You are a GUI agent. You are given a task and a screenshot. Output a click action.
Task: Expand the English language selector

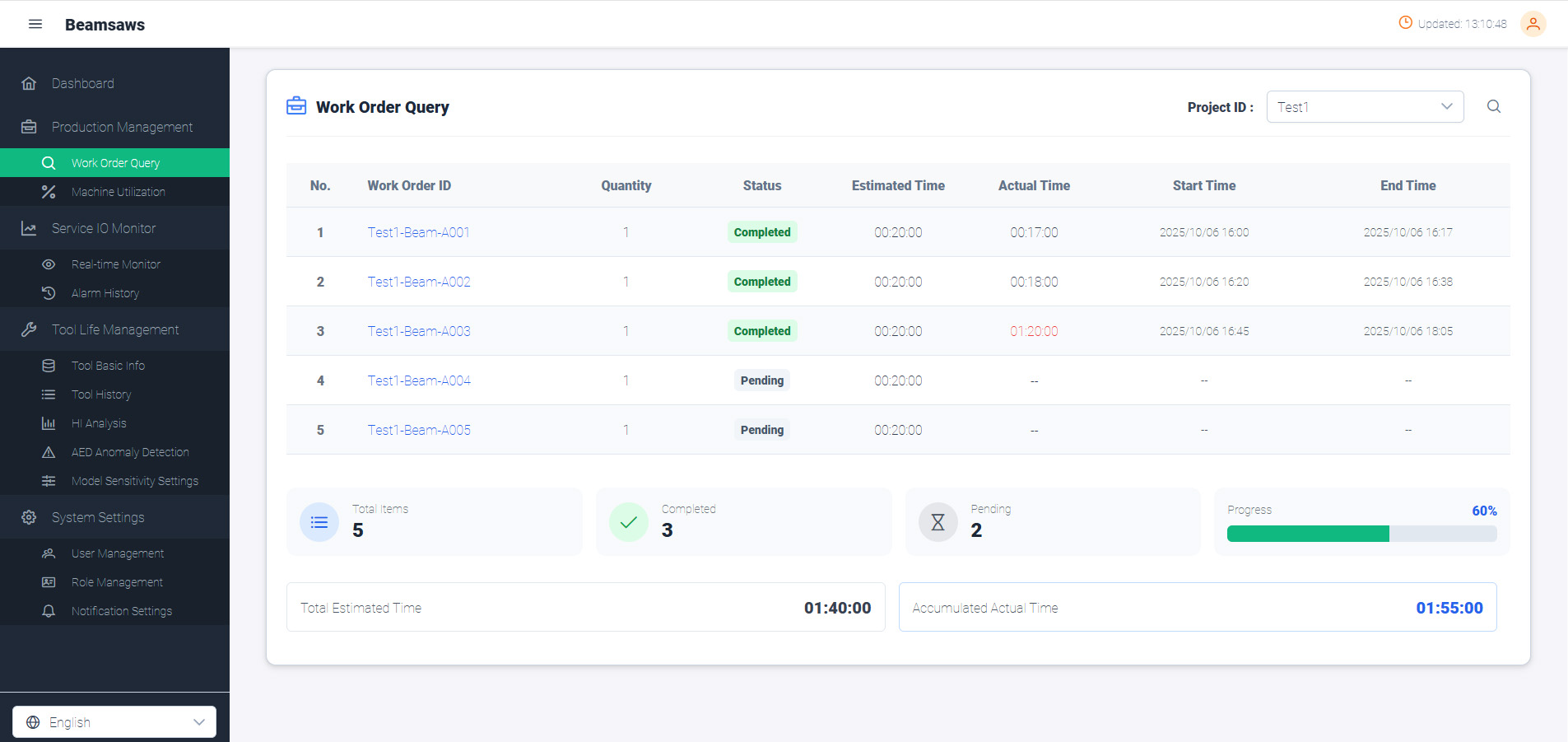pyautogui.click(x=114, y=722)
